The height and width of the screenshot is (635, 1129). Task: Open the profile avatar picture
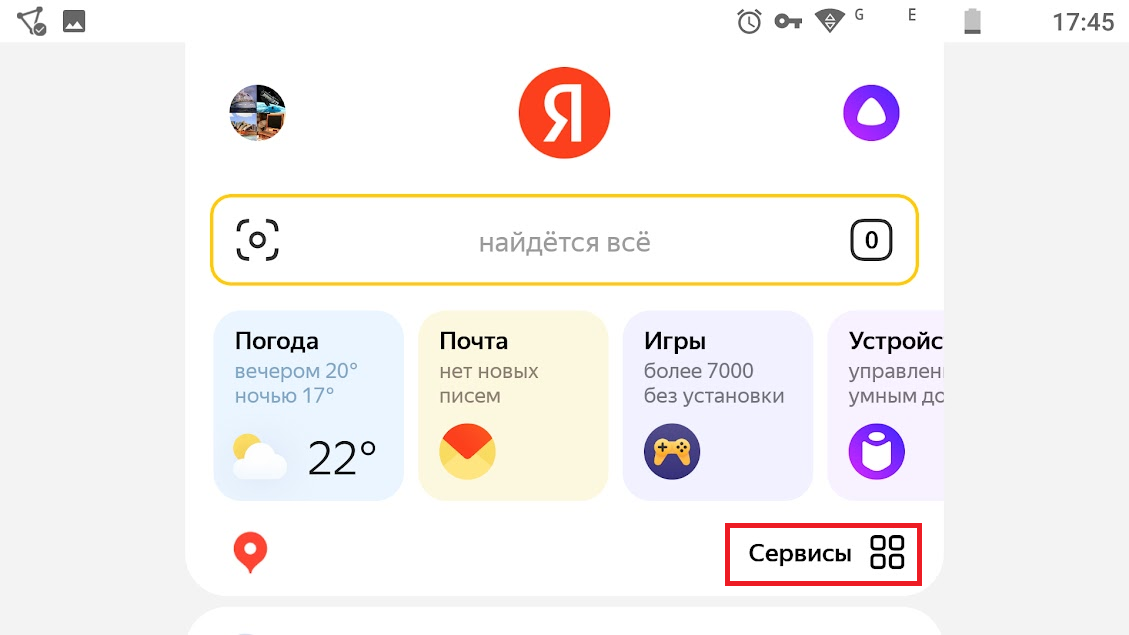(258, 113)
